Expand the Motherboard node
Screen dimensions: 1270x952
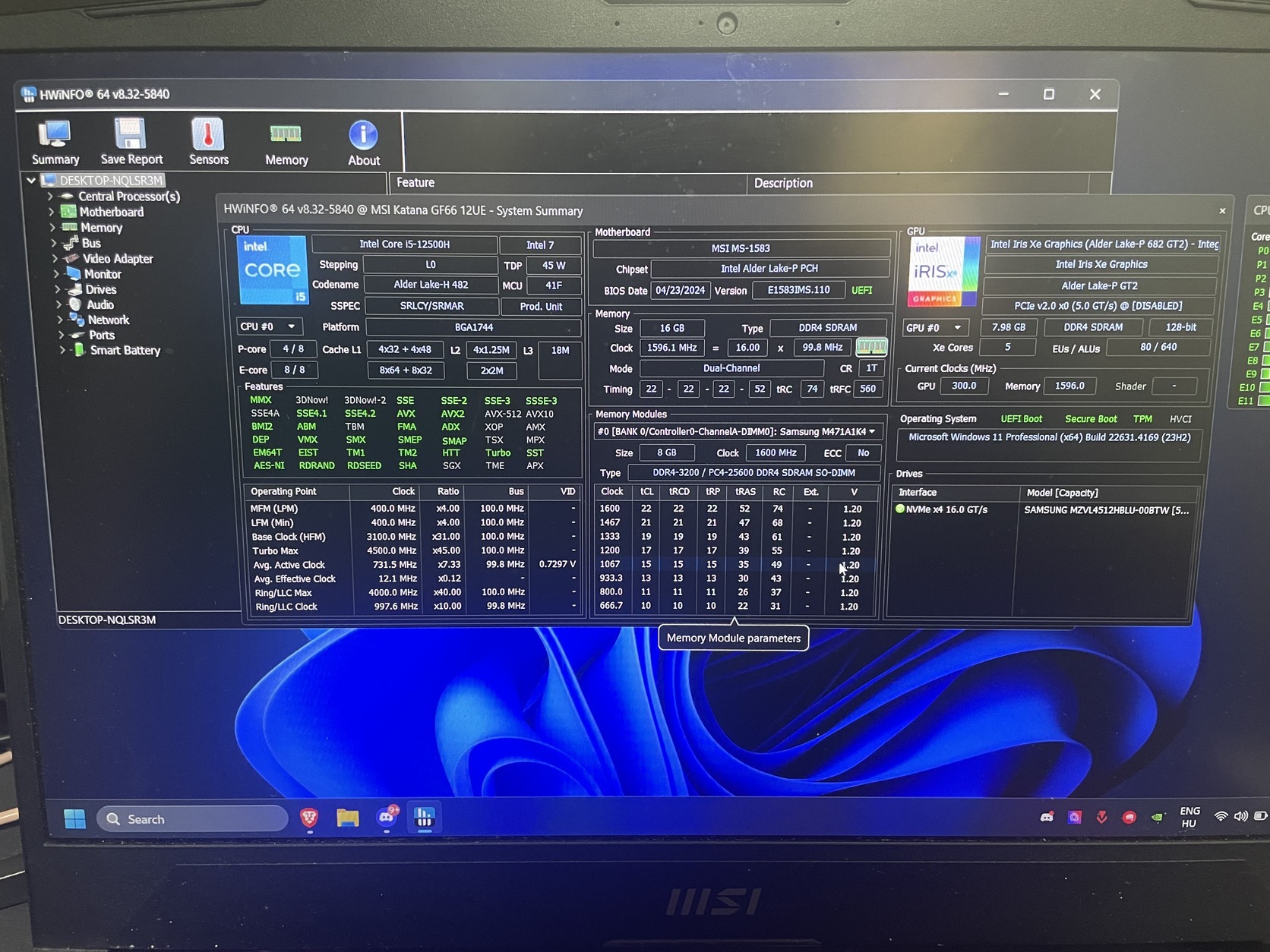51,211
